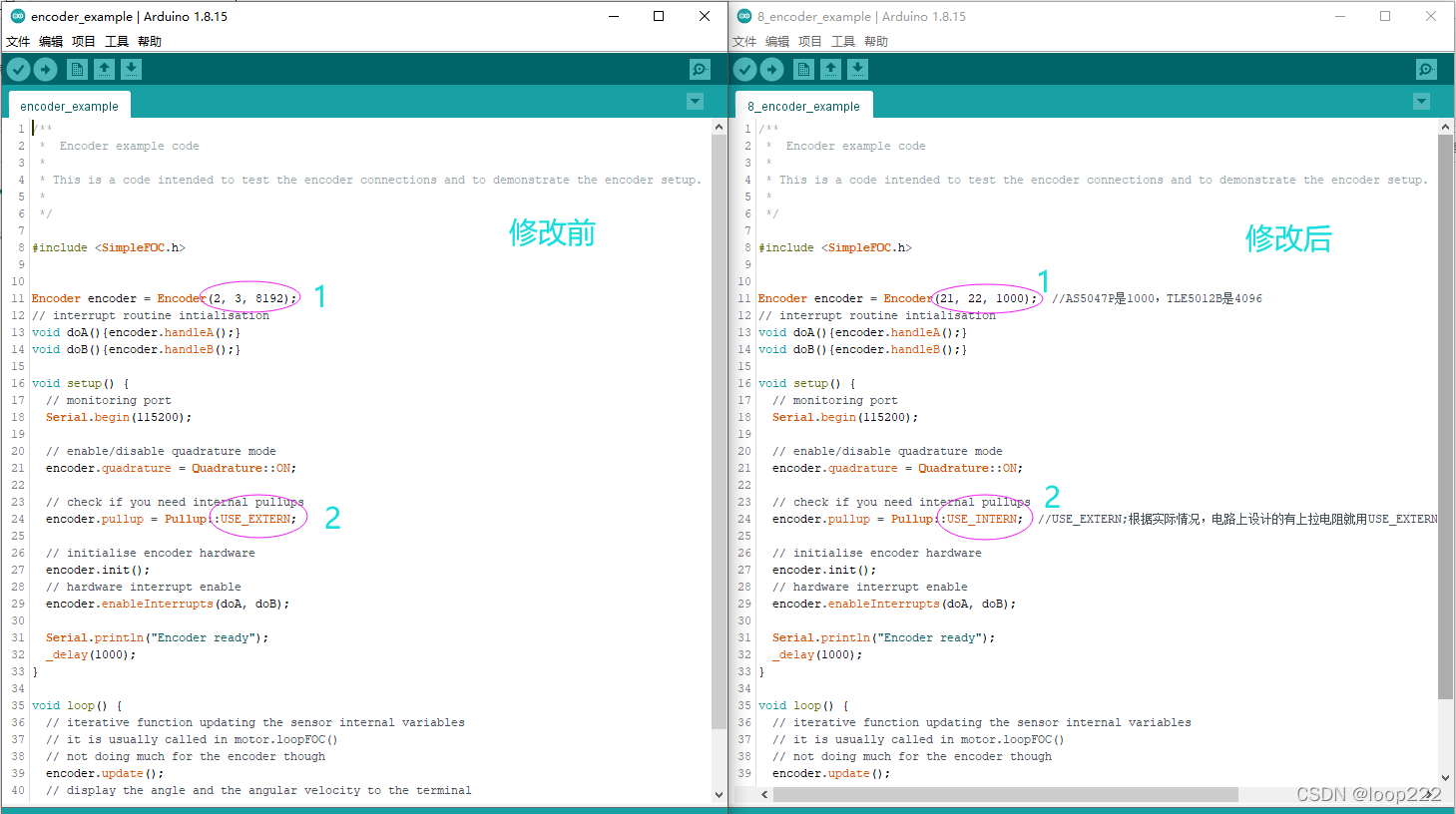Click vertical scrollbar thumb in right editor

pos(1445,417)
